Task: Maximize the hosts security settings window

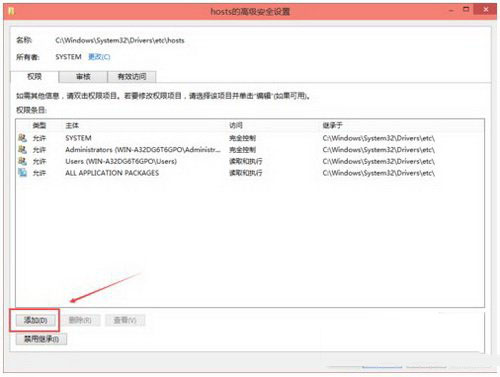Action: tap(466, 10)
